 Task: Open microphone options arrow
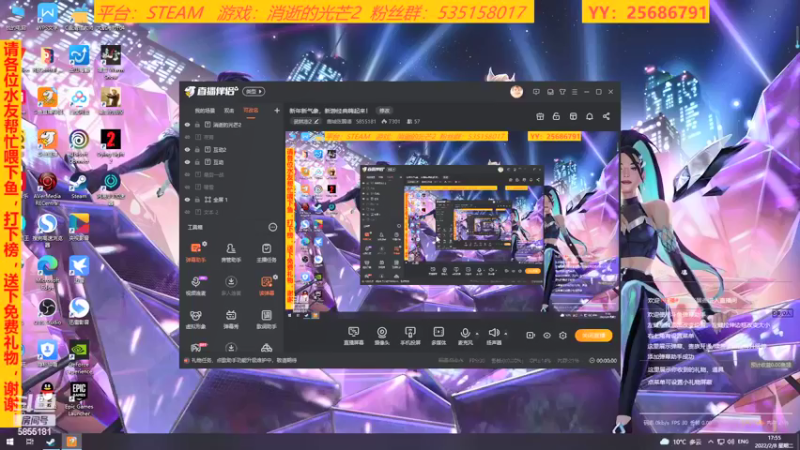477,334
